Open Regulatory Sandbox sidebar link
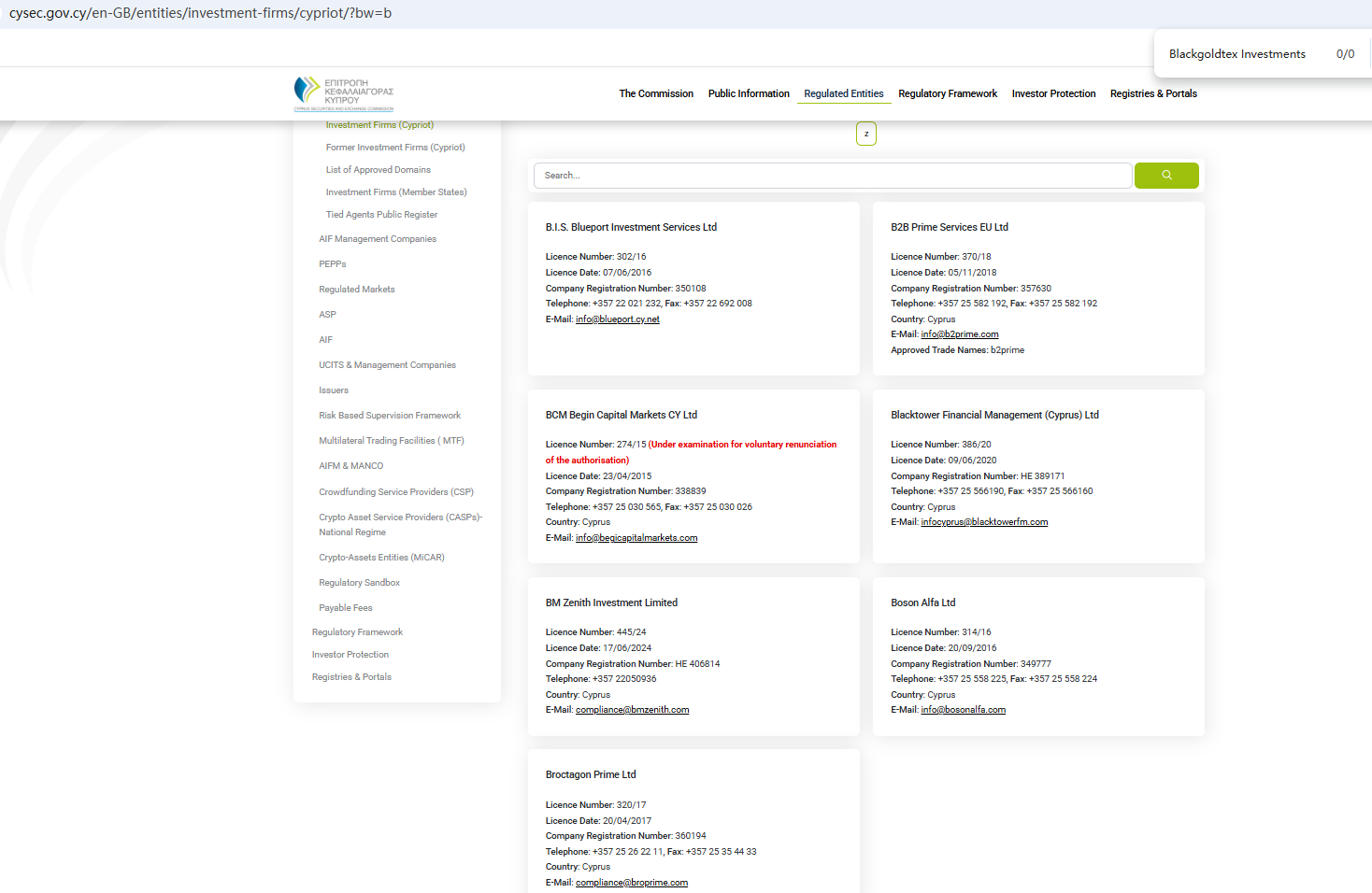Viewport: 1372px width, 893px height. coord(359,583)
